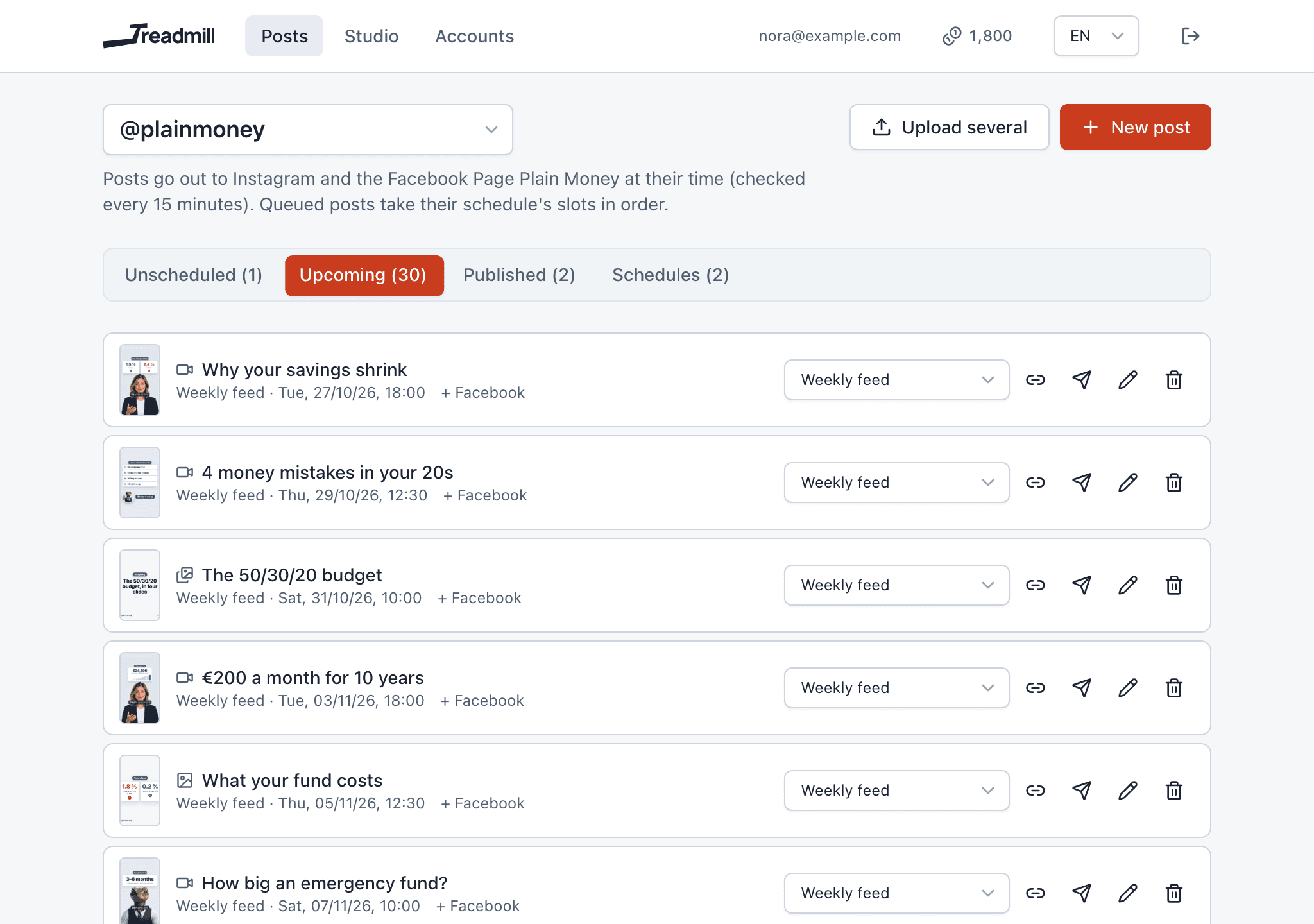Click the log out icon
The image size is (1314, 924).
pos(1190,36)
